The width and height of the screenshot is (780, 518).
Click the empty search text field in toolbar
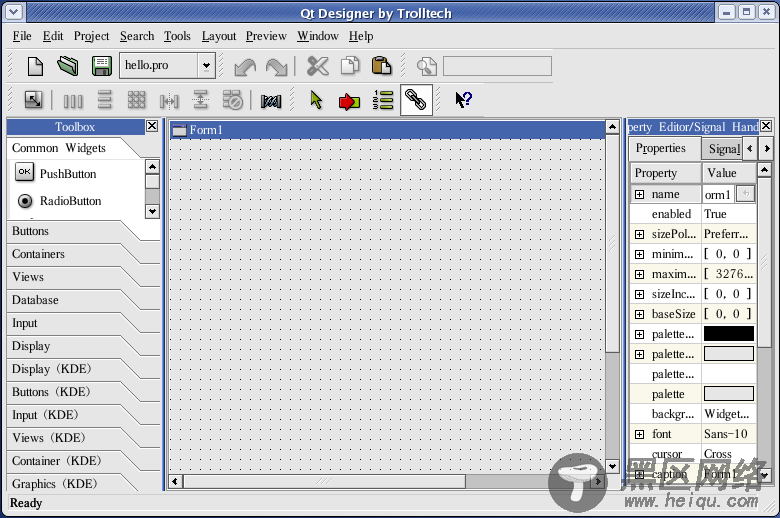497,66
